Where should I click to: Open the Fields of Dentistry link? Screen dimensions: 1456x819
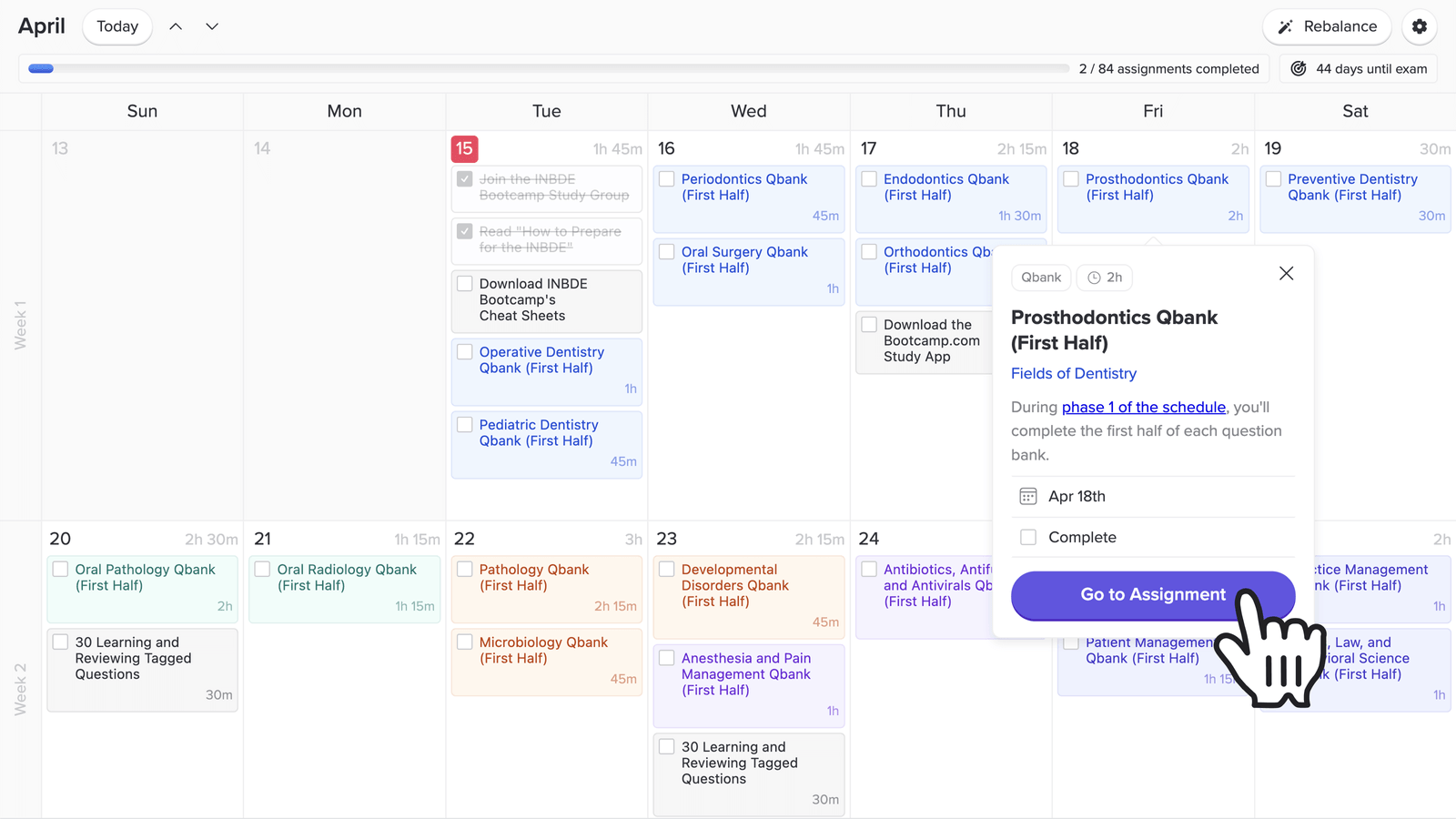[1073, 373]
